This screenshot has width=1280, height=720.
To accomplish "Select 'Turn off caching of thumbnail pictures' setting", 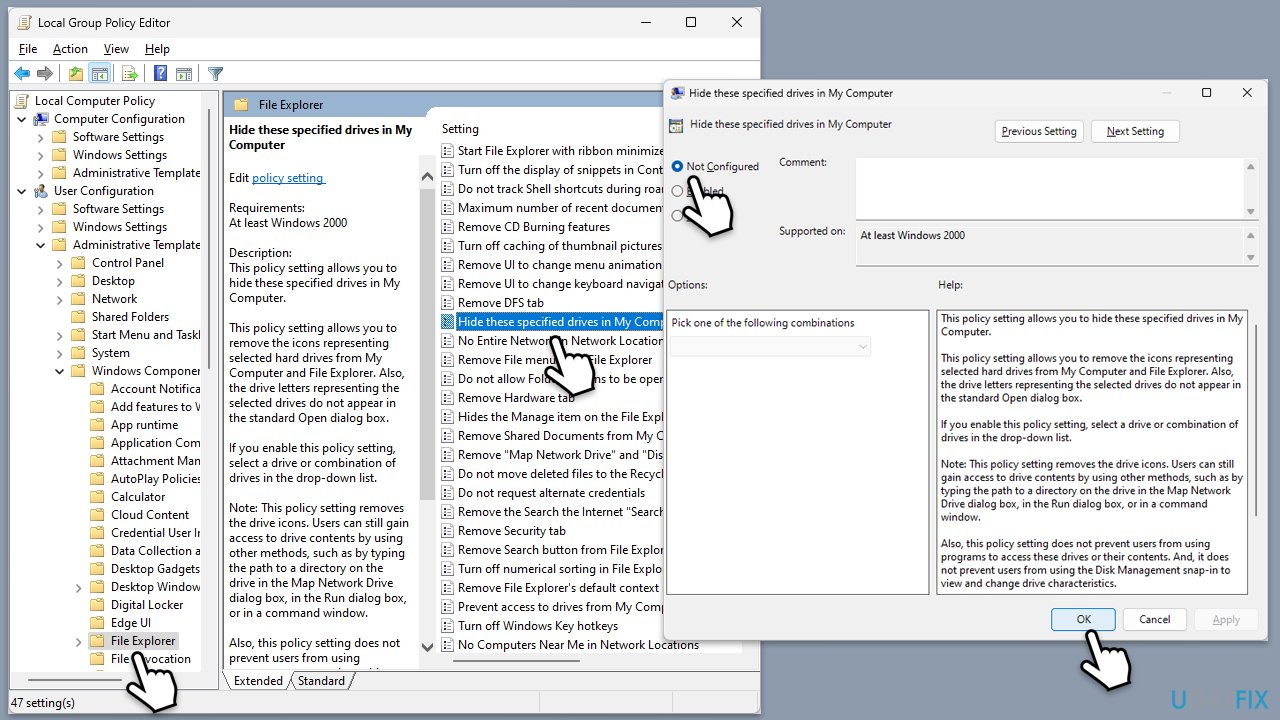I will pyautogui.click(x=560, y=246).
